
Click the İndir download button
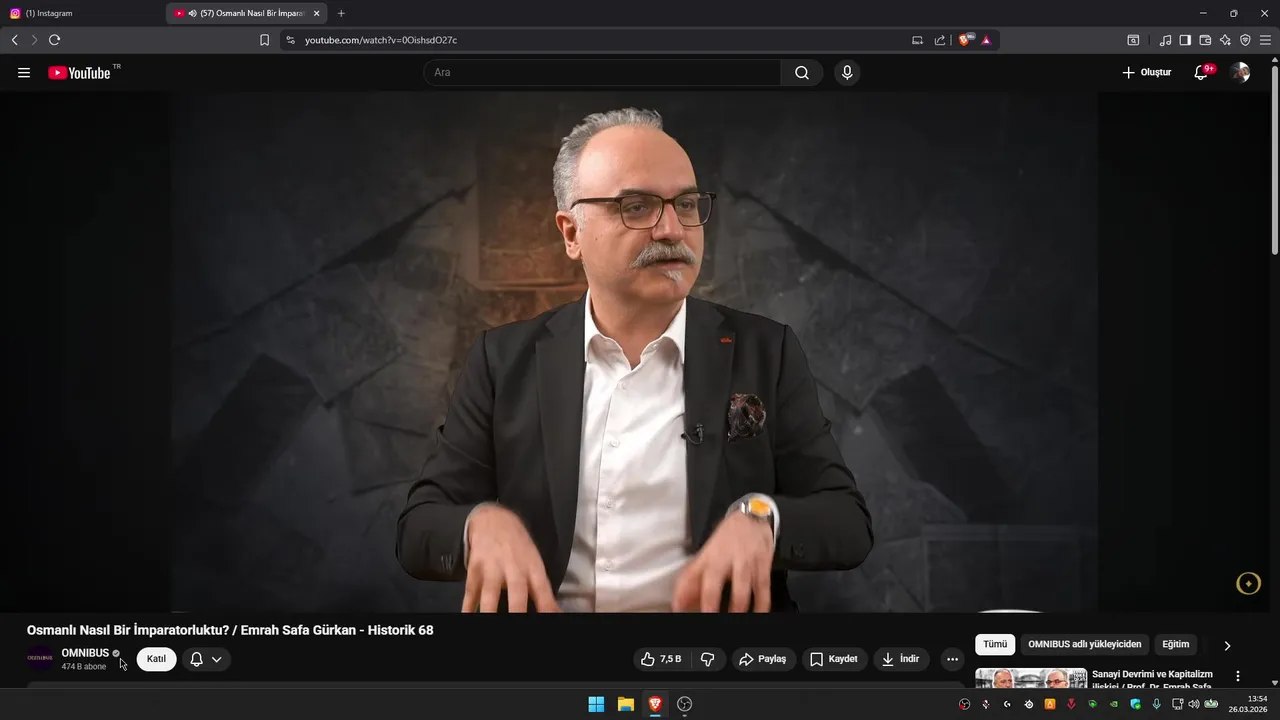pos(901,659)
